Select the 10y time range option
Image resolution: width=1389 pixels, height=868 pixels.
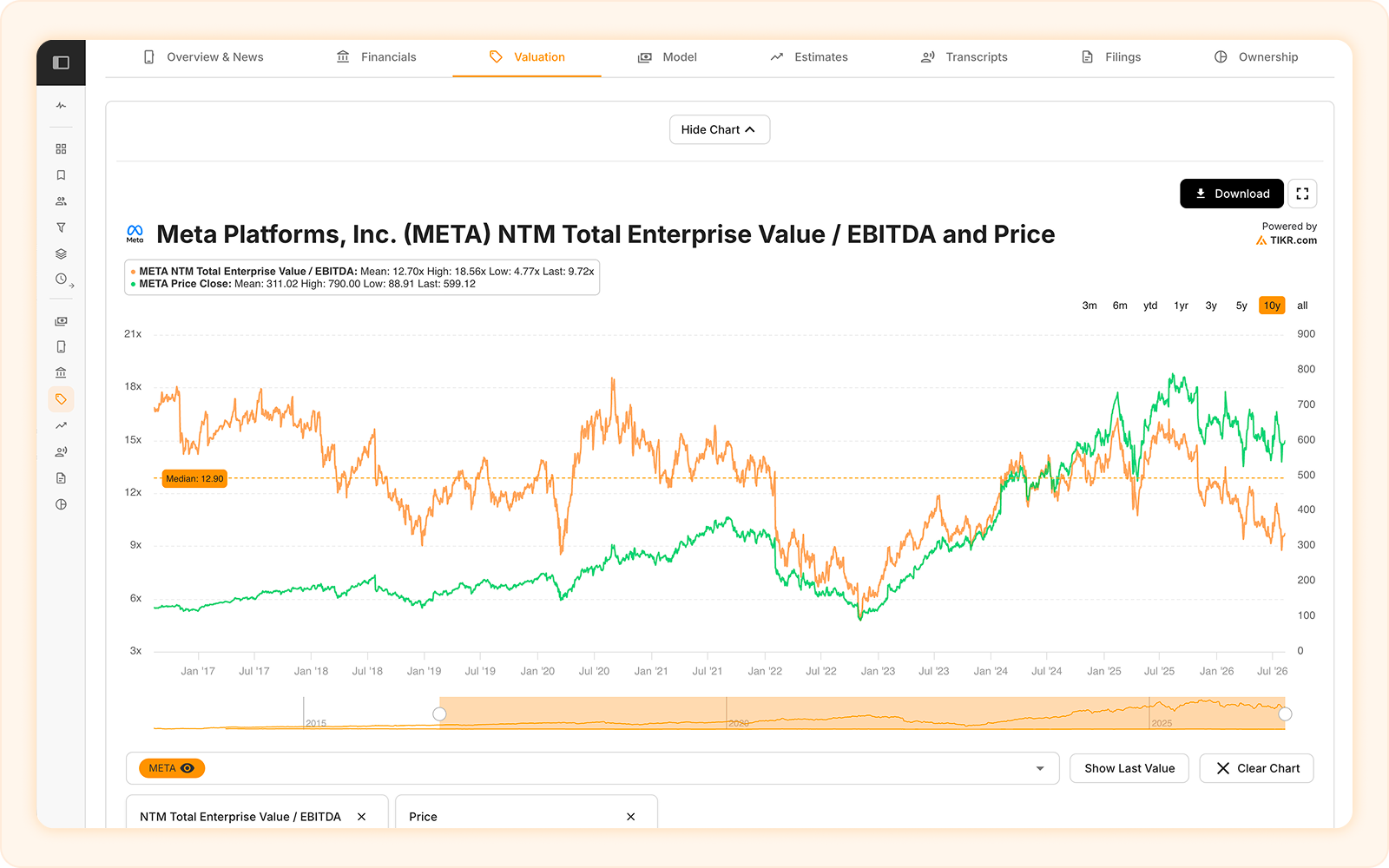pyautogui.click(x=1272, y=306)
